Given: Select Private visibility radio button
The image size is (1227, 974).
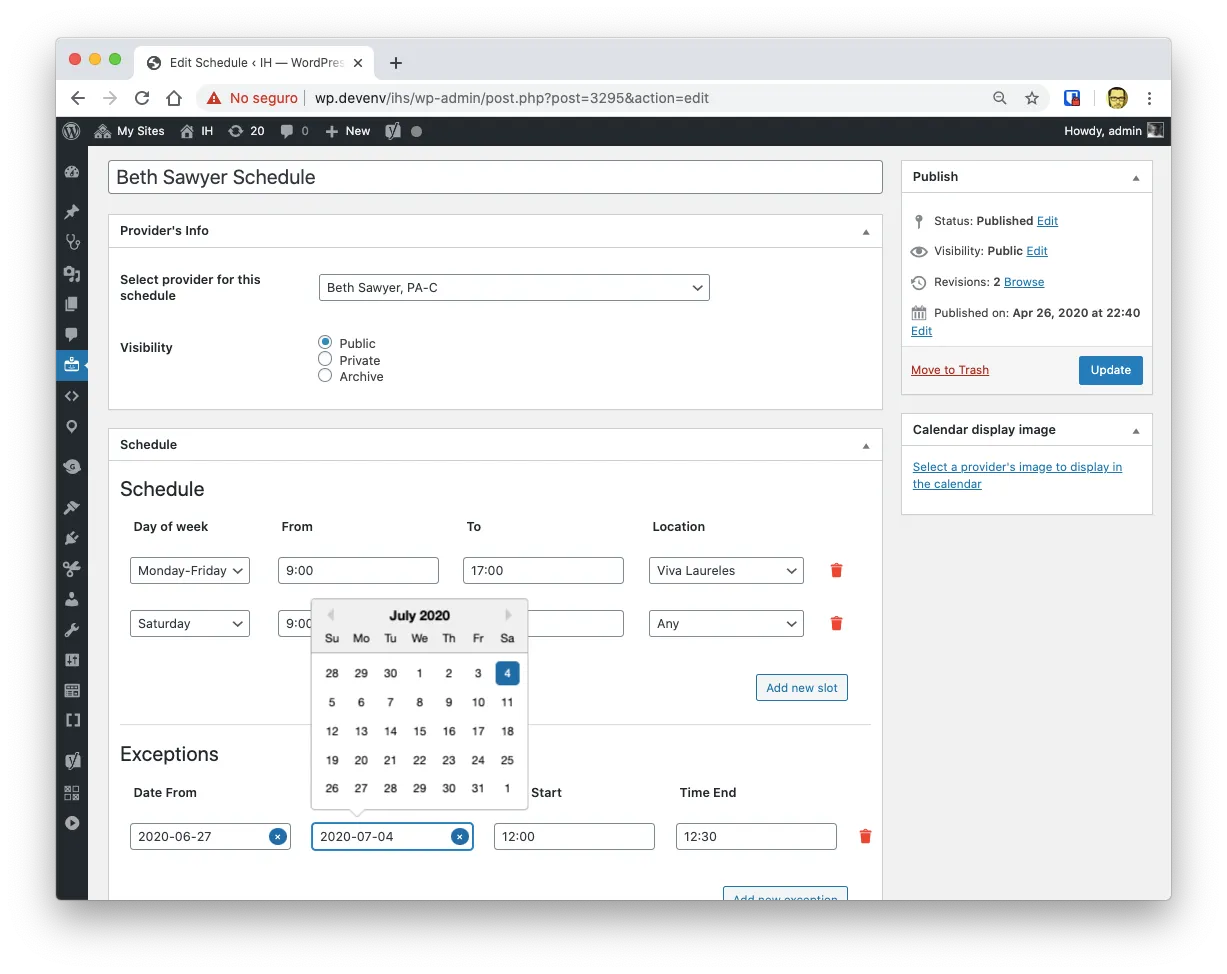Looking at the screenshot, I should tap(325, 359).
